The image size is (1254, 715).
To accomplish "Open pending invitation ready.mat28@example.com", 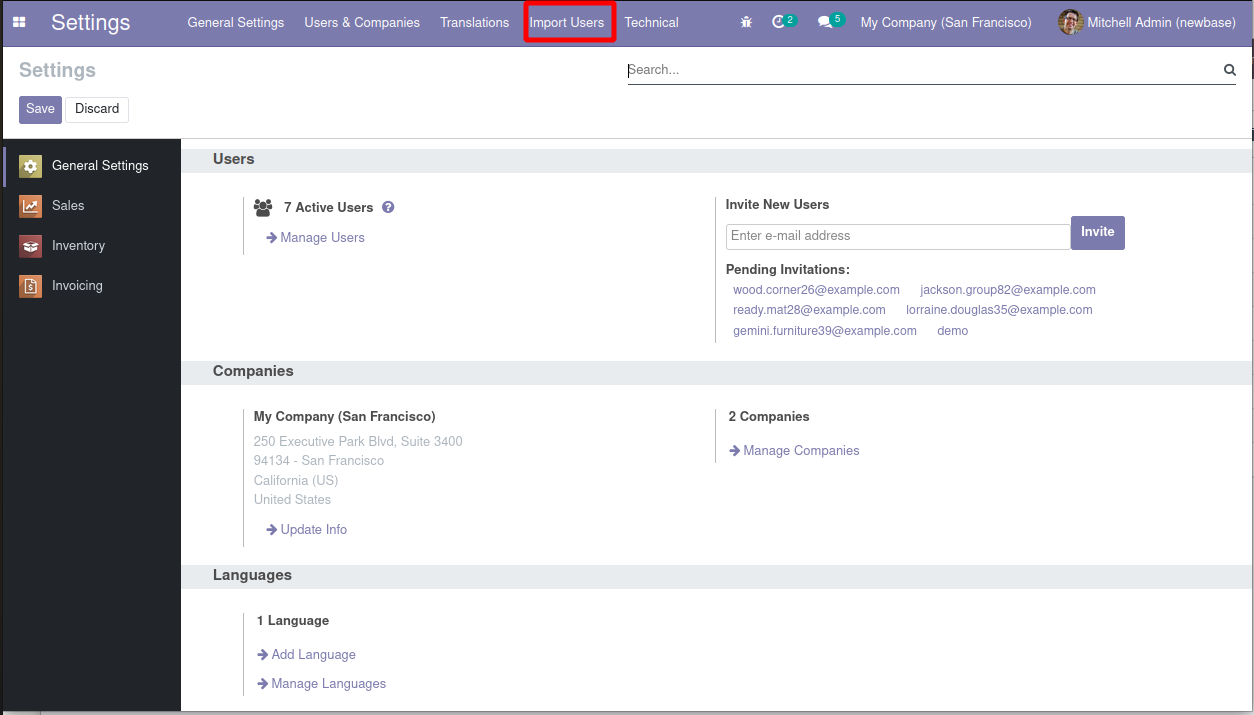I will click(x=809, y=310).
